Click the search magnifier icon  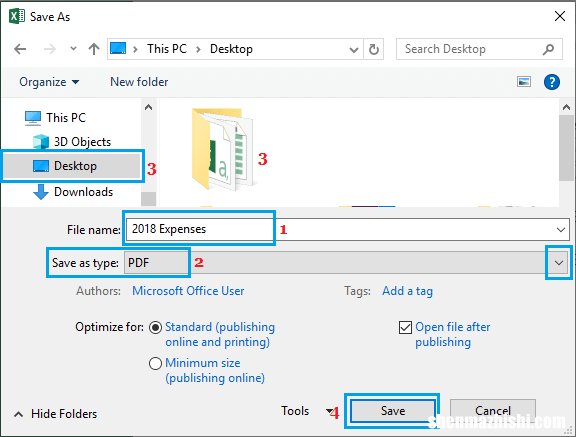pos(548,49)
